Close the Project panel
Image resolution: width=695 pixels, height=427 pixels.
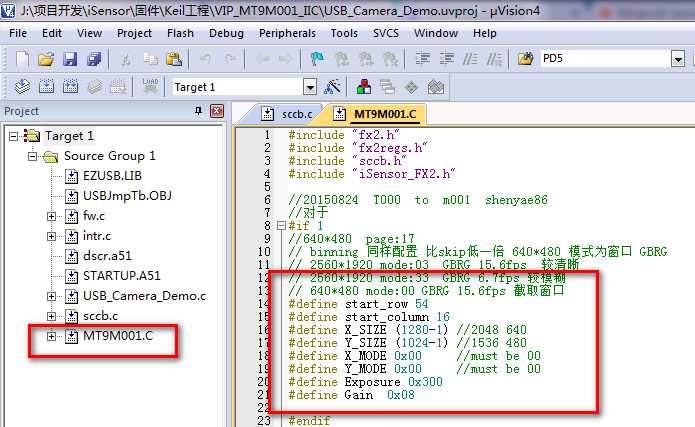point(217,110)
